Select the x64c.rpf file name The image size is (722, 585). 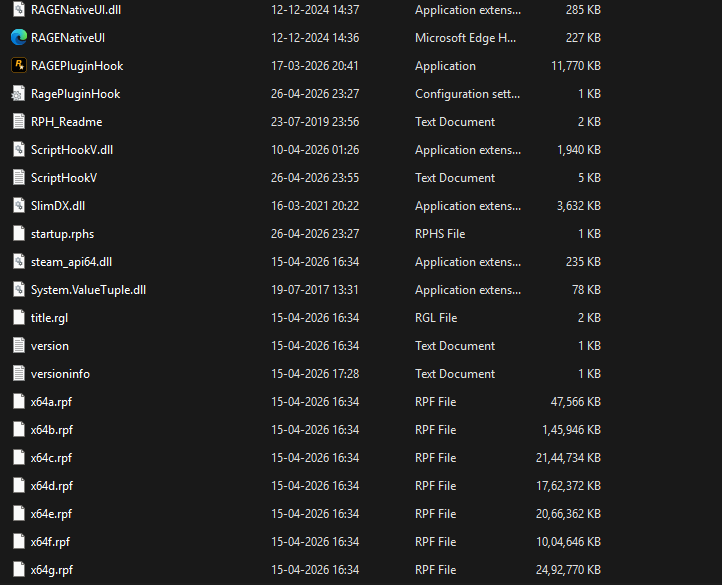click(x=51, y=458)
